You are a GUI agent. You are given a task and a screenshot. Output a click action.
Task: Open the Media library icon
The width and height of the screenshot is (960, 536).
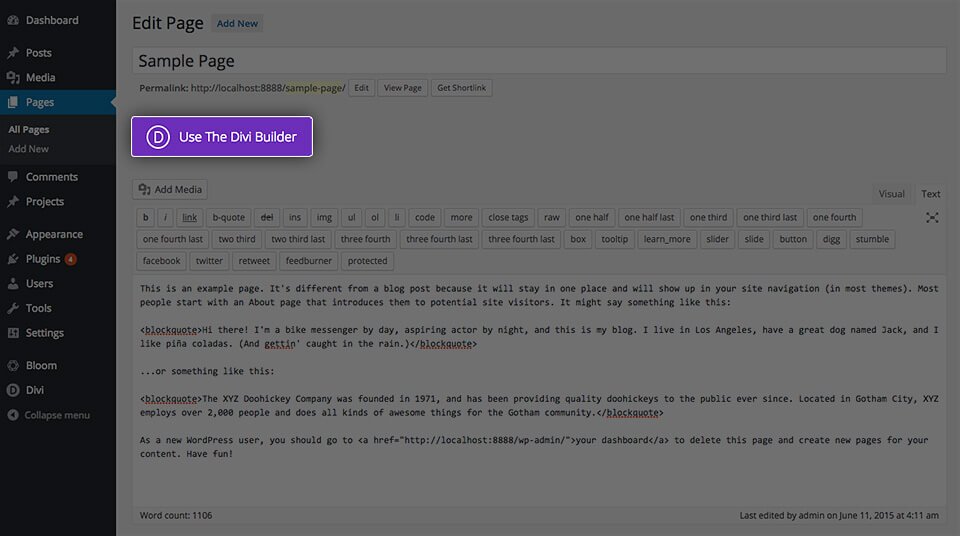click(x=13, y=77)
